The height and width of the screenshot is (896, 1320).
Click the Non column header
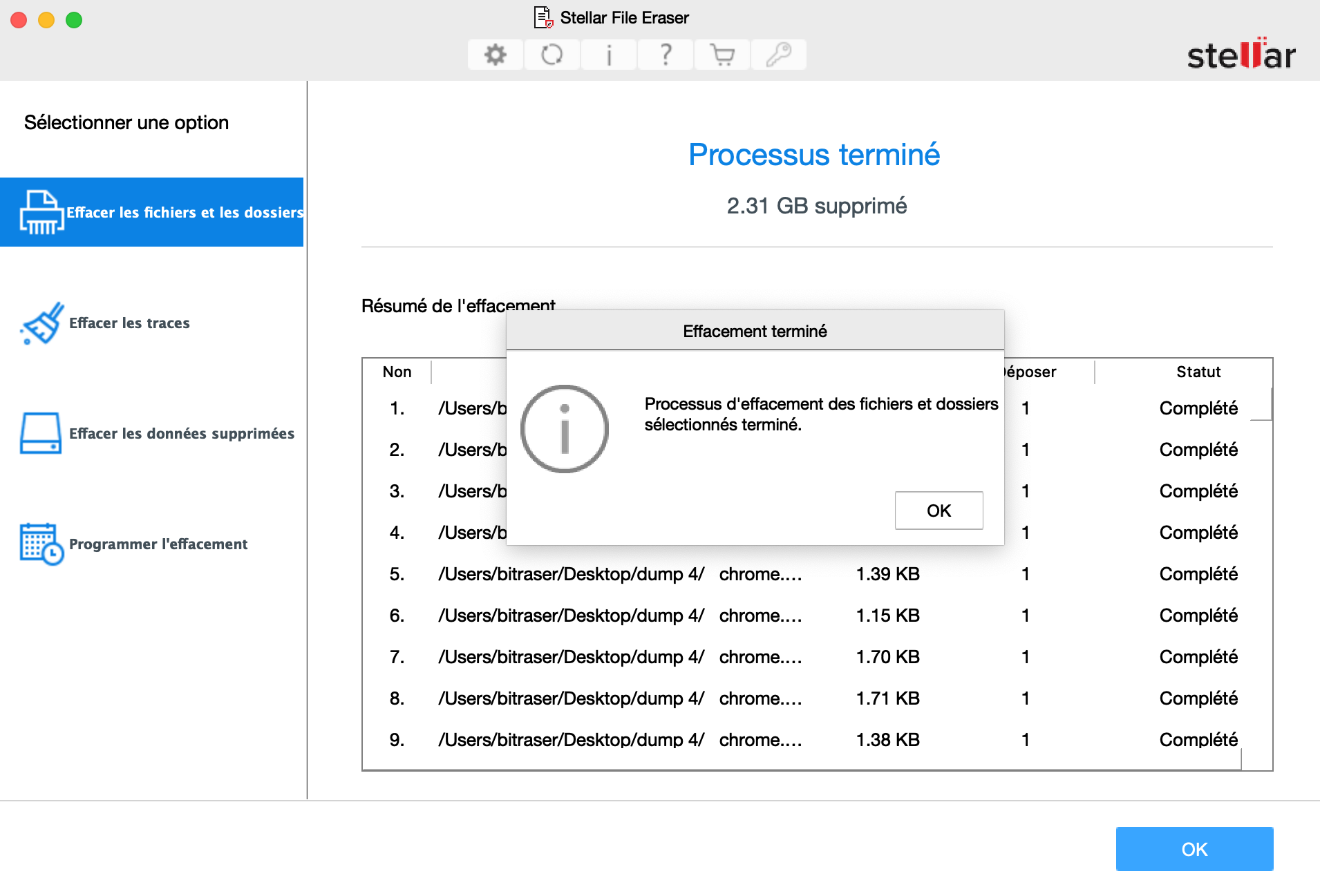397,372
